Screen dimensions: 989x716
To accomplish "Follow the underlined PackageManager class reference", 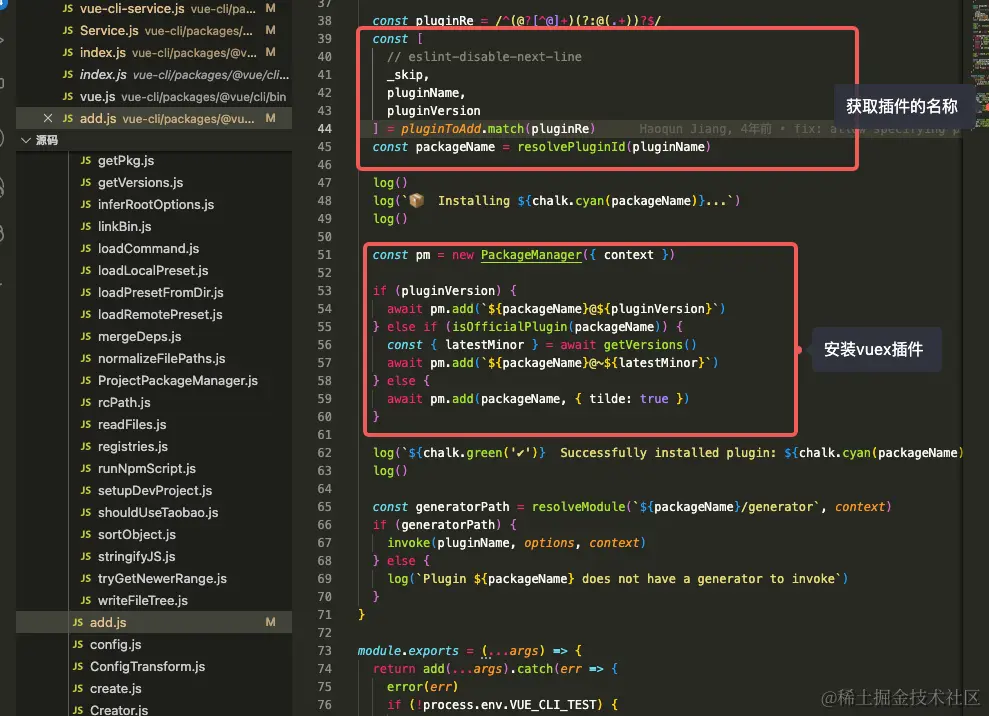I will pyautogui.click(x=531, y=255).
